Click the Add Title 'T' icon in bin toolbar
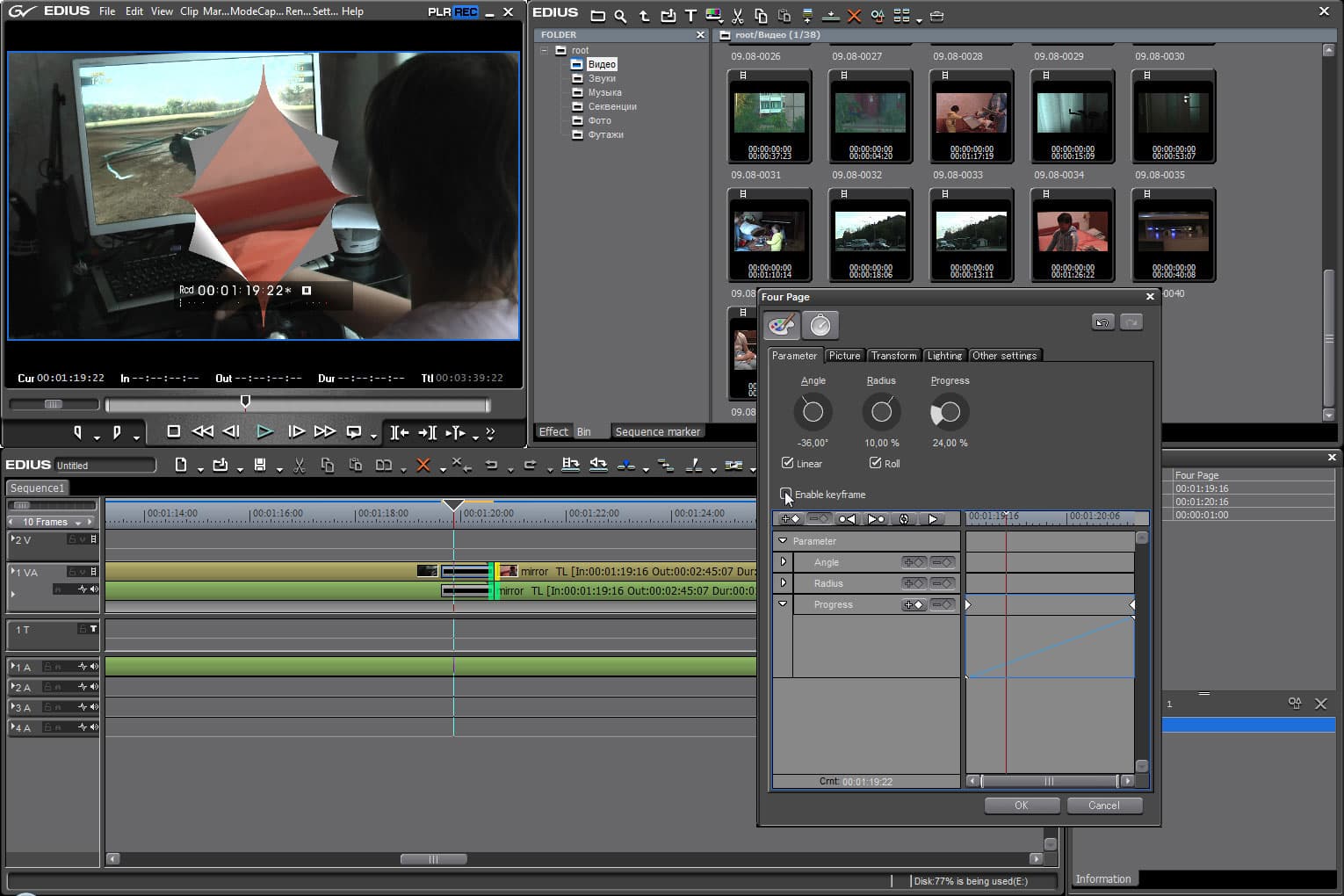Screen dimensions: 1344x896 pos(690,16)
